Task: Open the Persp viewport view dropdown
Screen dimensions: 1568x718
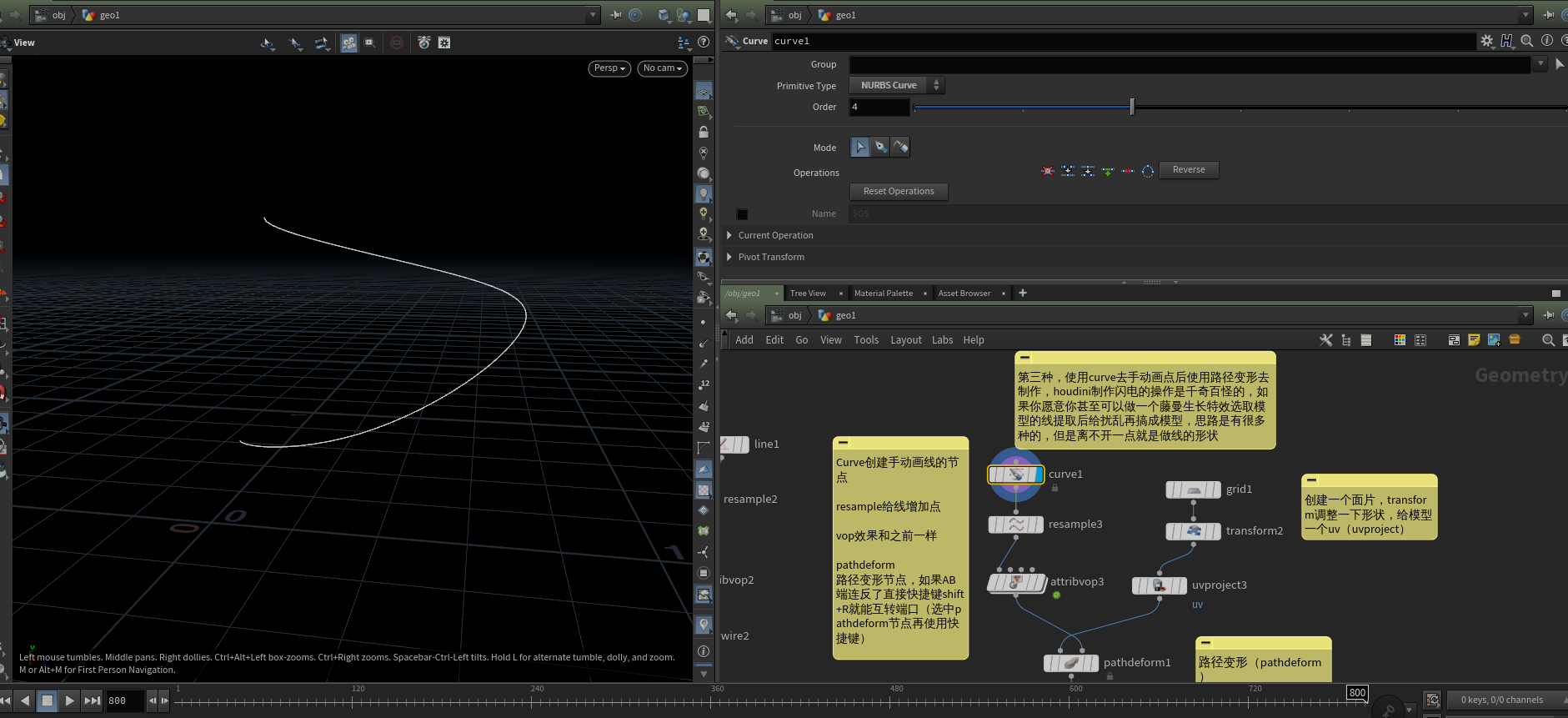Action: tap(609, 68)
